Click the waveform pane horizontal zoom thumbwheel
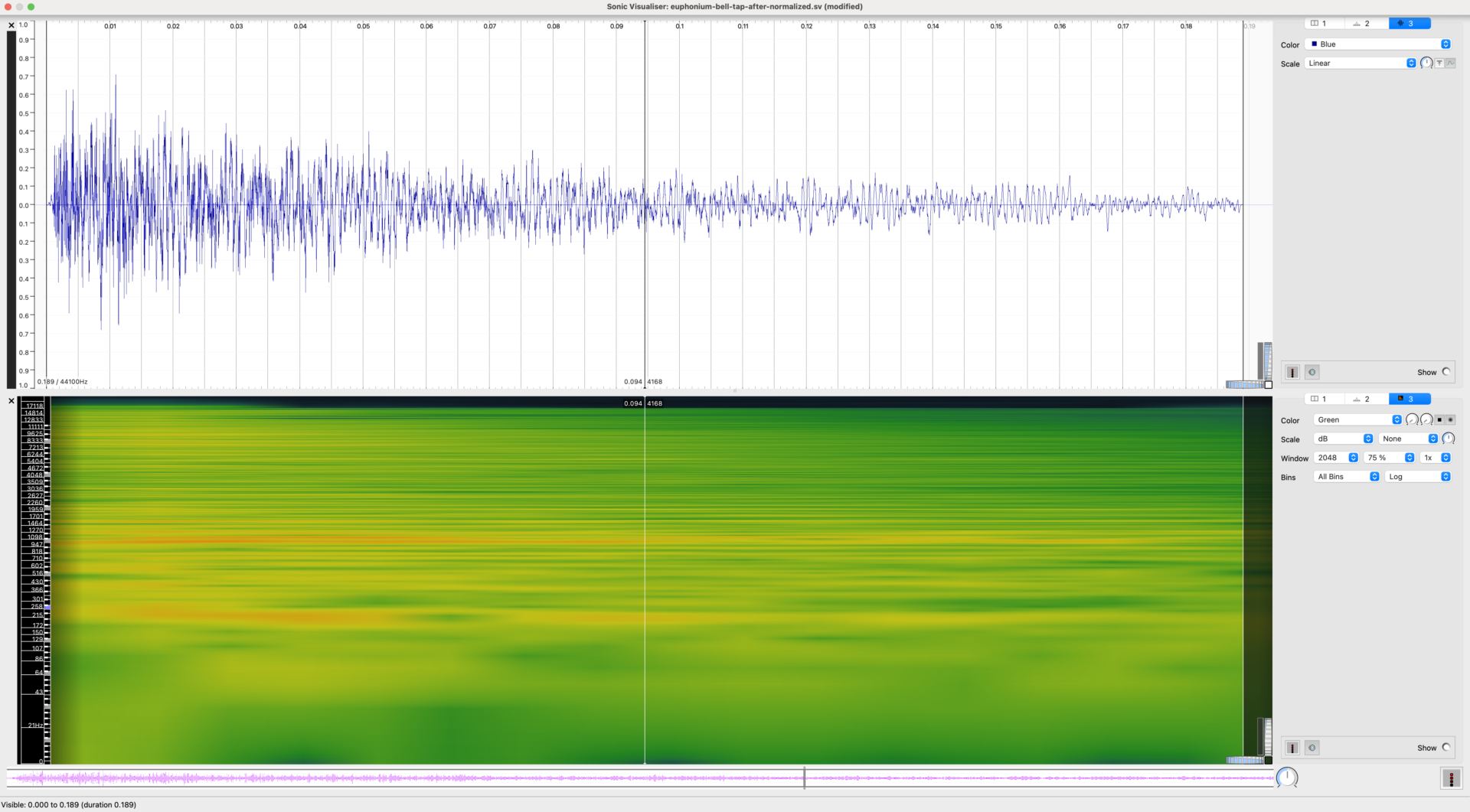Image resolution: width=1470 pixels, height=812 pixels. (x=1244, y=385)
